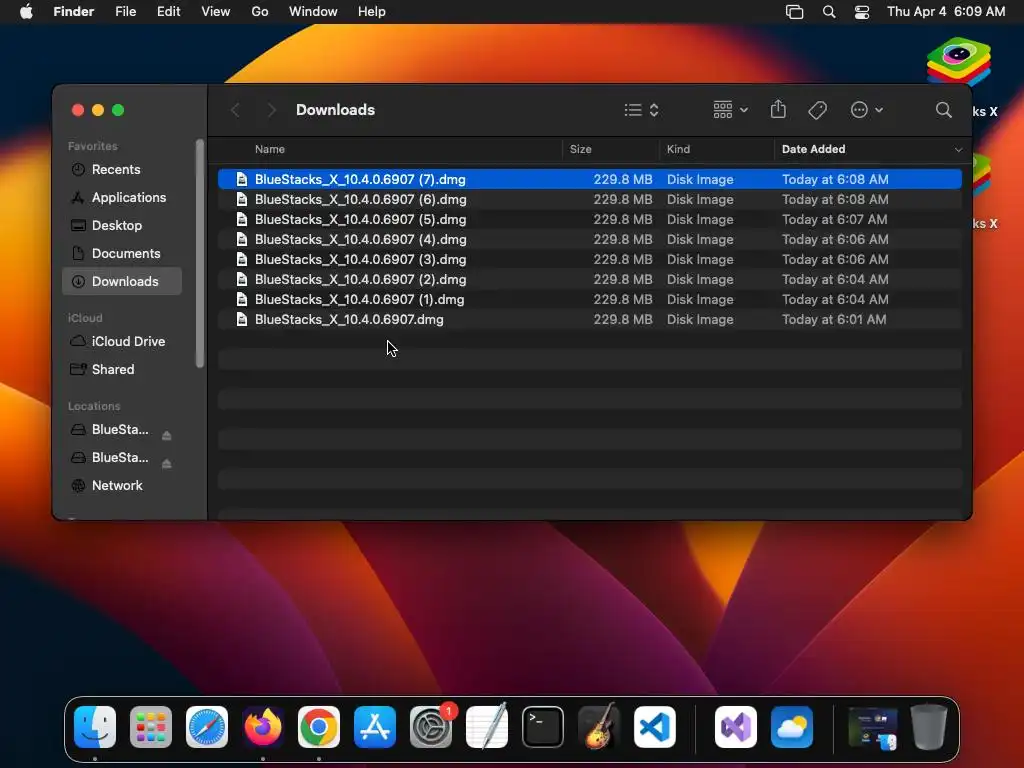The width and height of the screenshot is (1024, 768).
Task: Click the Share toolbar icon in Finder
Action: (778, 110)
